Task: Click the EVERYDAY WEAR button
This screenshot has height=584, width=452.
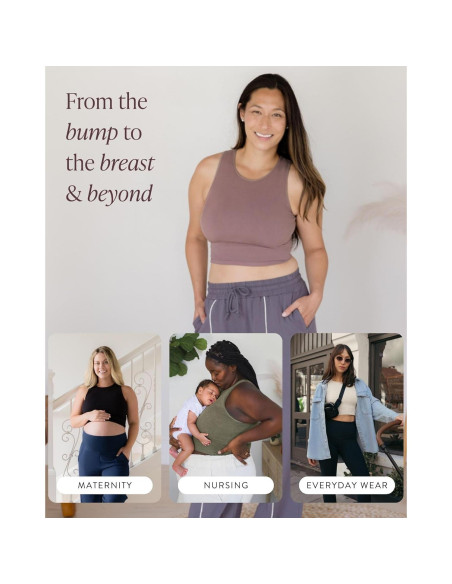Action: [x=347, y=485]
